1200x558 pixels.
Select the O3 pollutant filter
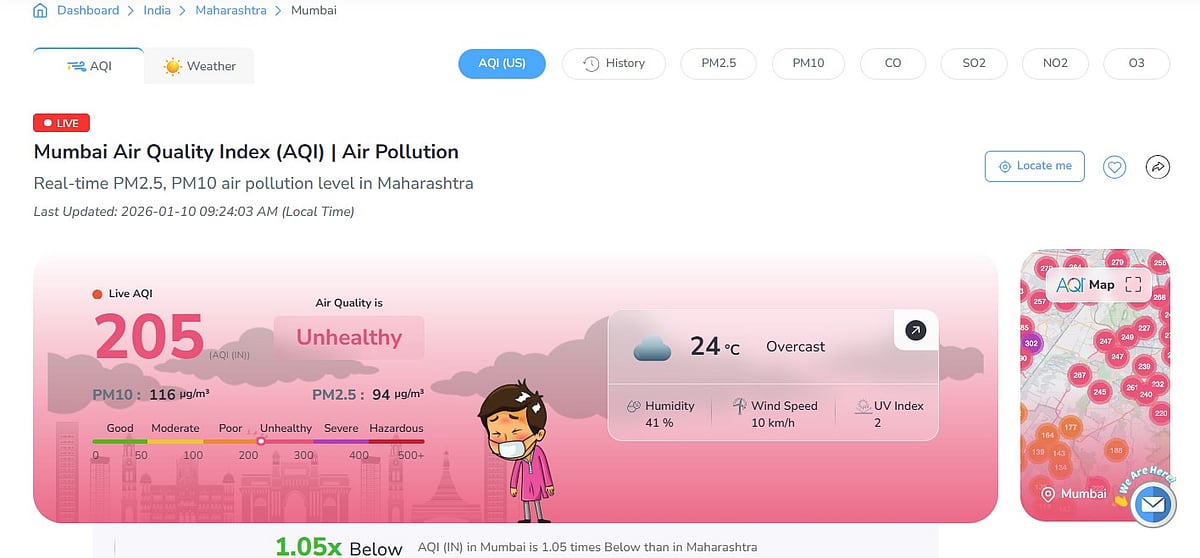click(x=1136, y=63)
